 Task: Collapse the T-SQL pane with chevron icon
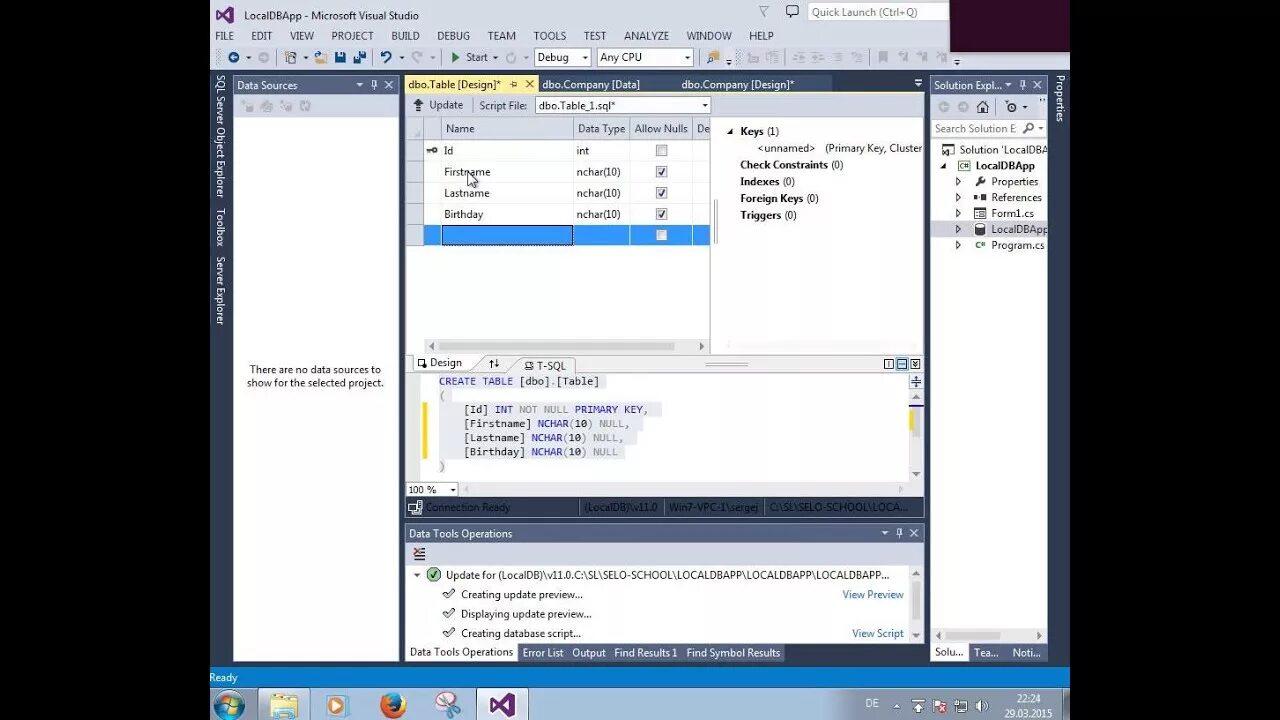click(915, 364)
